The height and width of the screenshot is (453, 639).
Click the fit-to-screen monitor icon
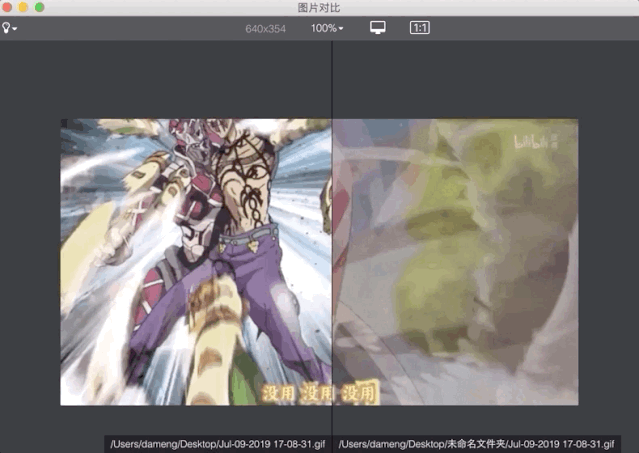tap(378, 28)
